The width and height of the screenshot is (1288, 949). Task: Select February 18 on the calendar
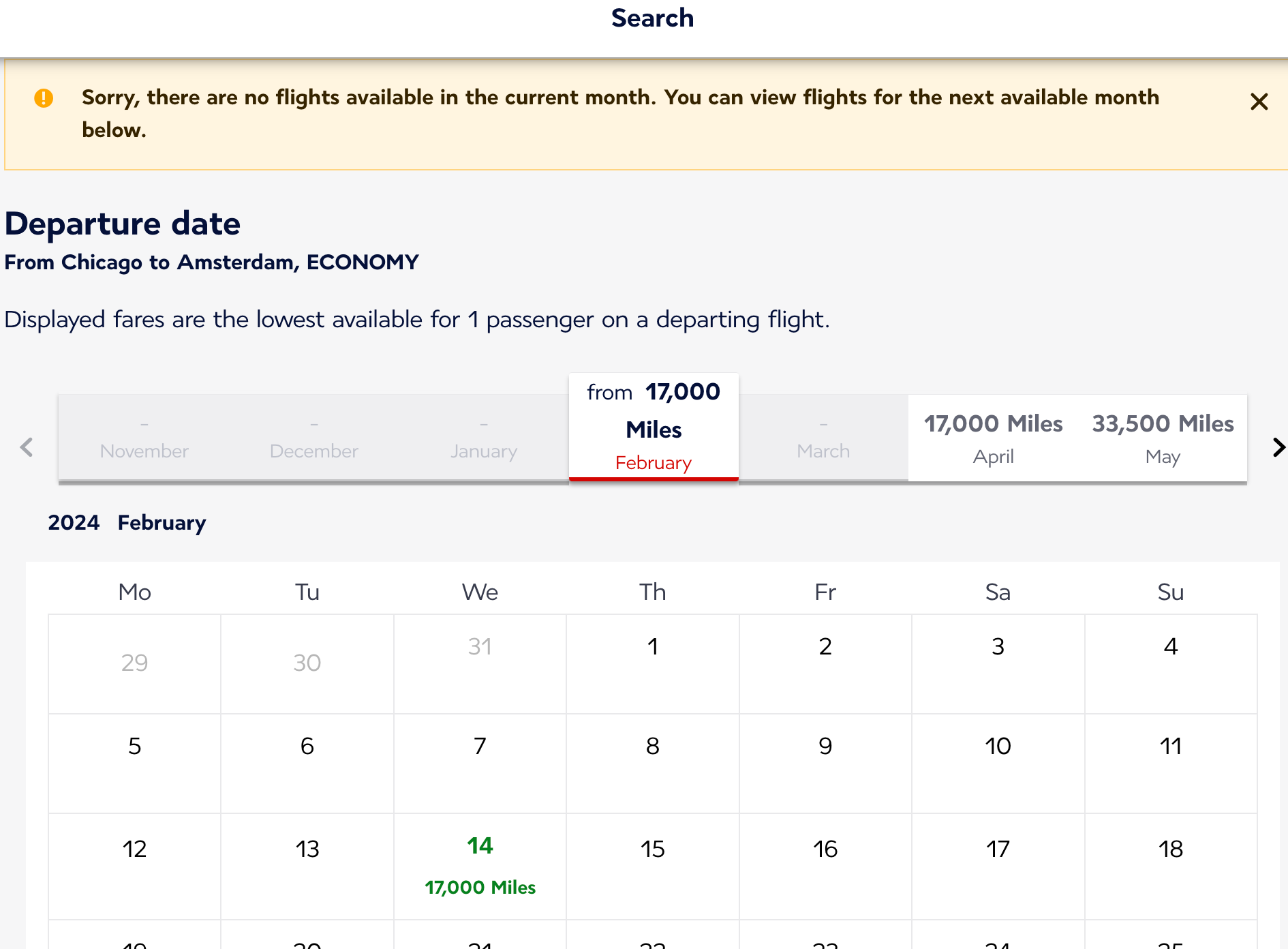click(1170, 866)
